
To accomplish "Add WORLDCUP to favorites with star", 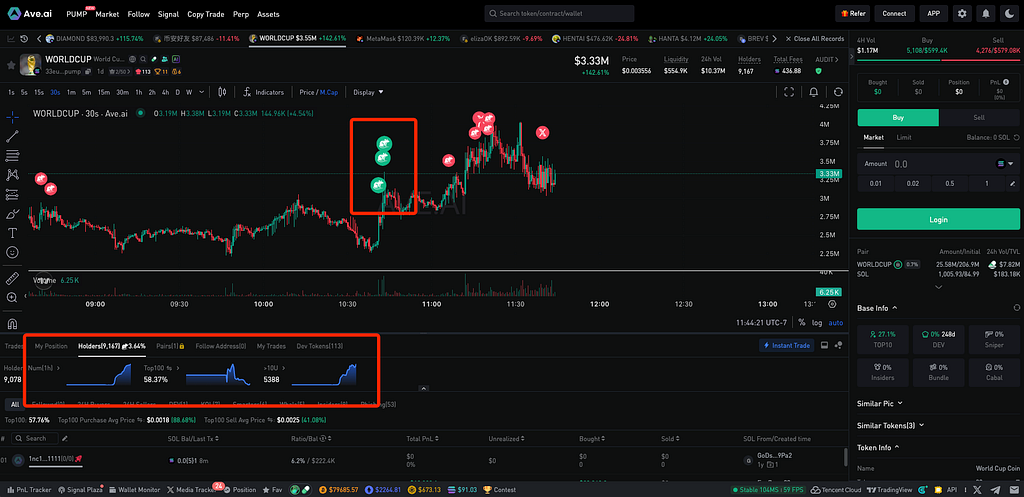I will click(10, 65).
